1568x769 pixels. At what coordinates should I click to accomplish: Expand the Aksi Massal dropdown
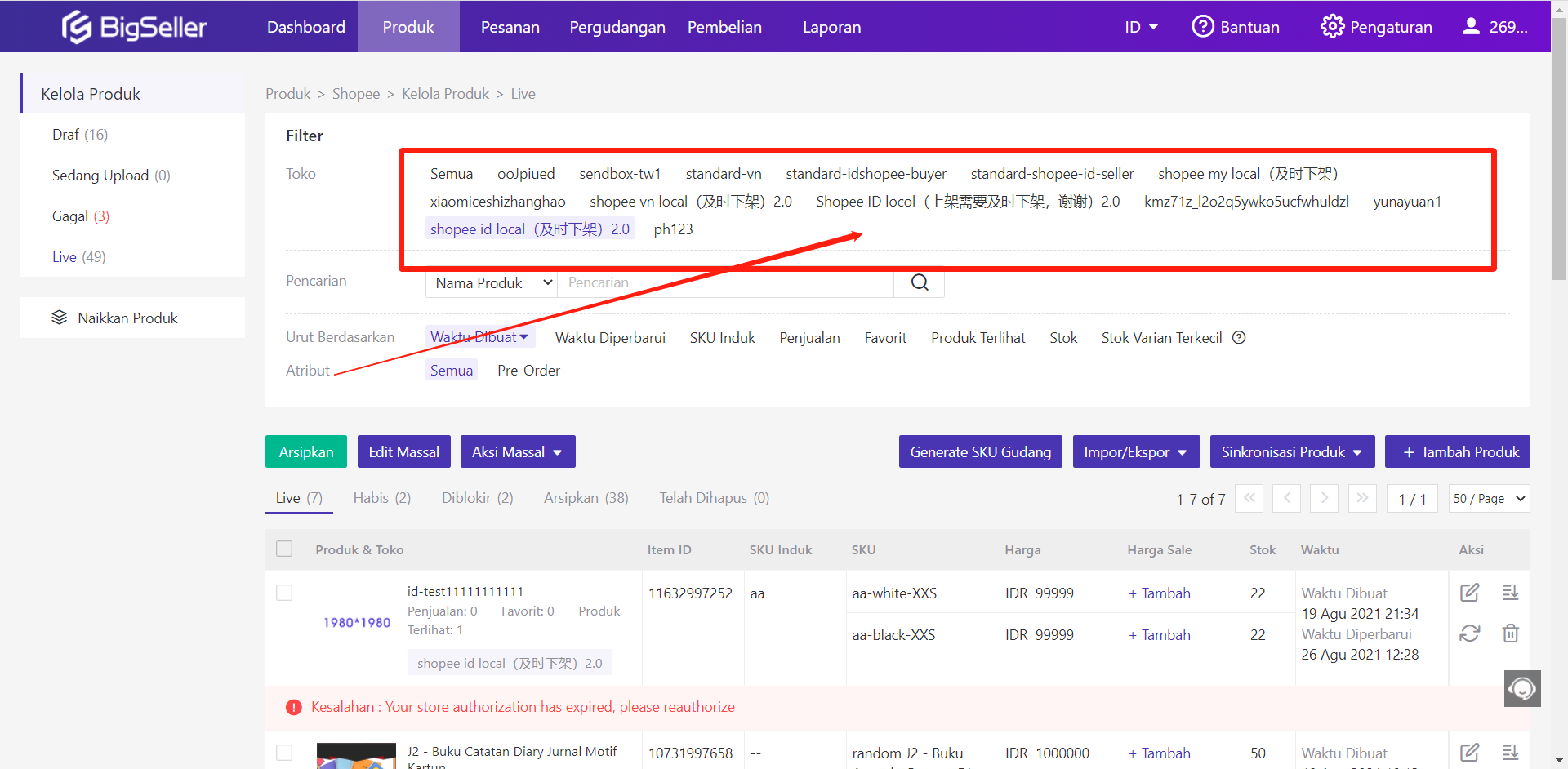pos(518,451)
